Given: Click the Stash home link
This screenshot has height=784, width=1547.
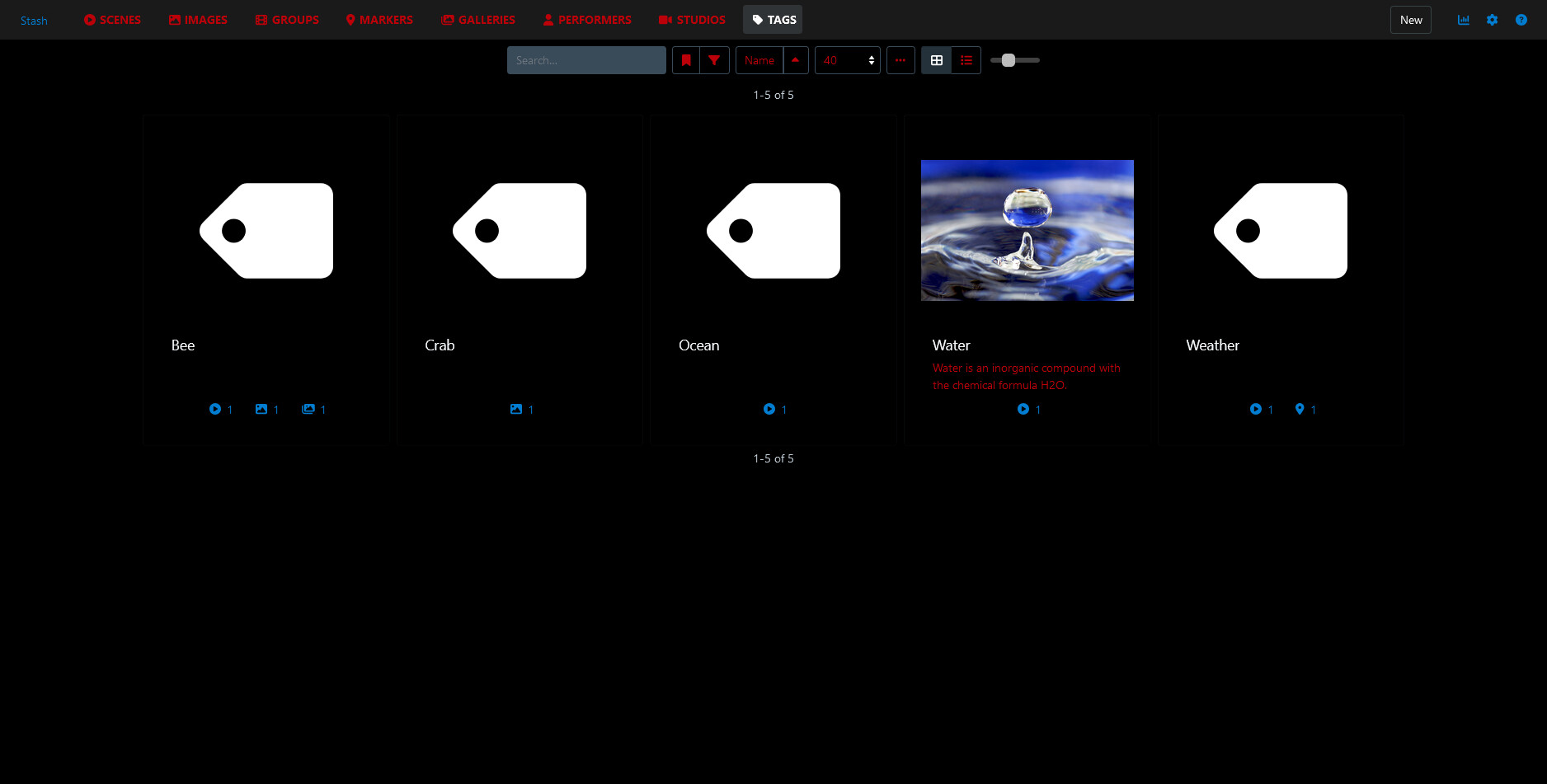Looking at the screenshot, I should tap(34, 21).
